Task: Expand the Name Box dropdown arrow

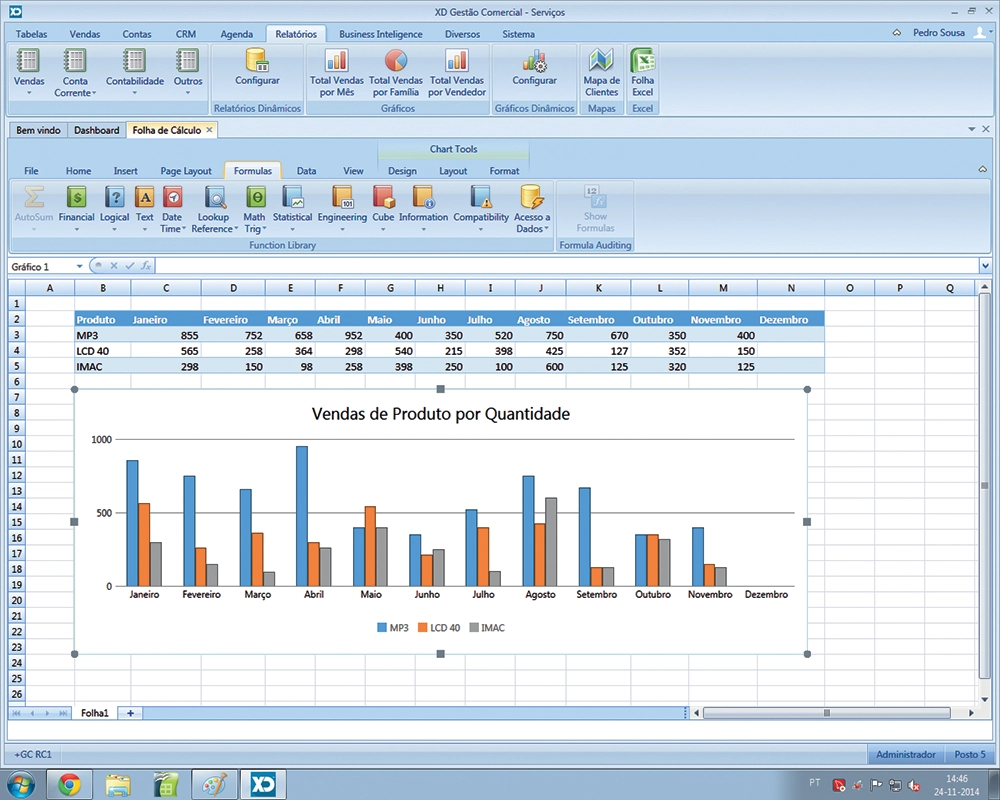Action: point(78,267)
